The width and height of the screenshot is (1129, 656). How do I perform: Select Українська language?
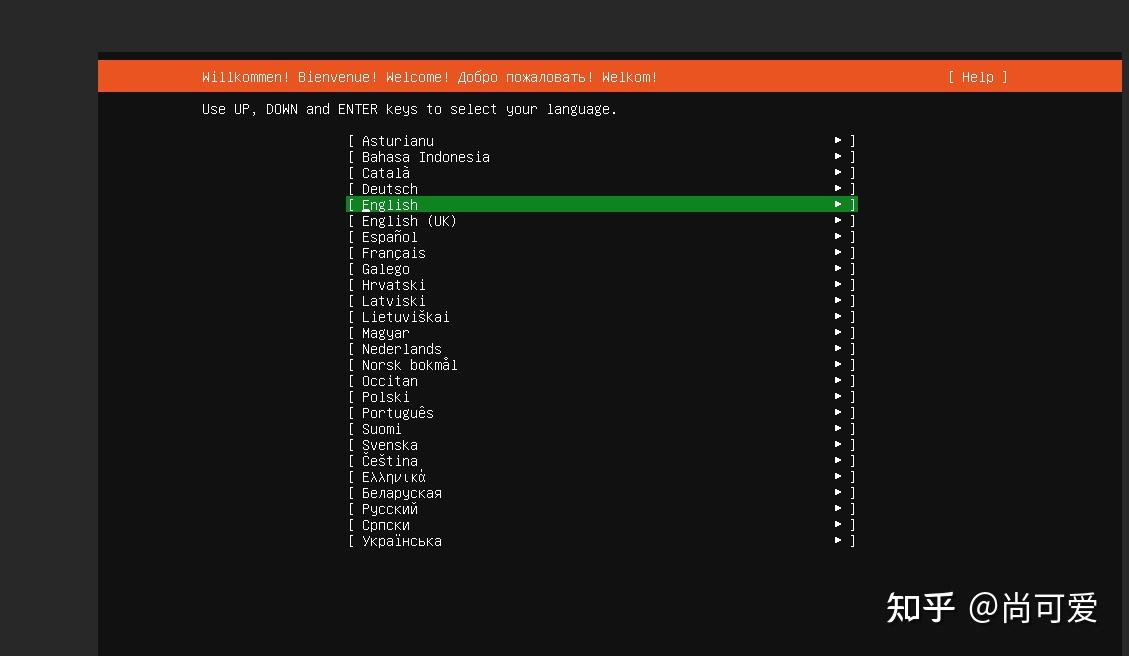pyautogui.click(x=602, y=541)
